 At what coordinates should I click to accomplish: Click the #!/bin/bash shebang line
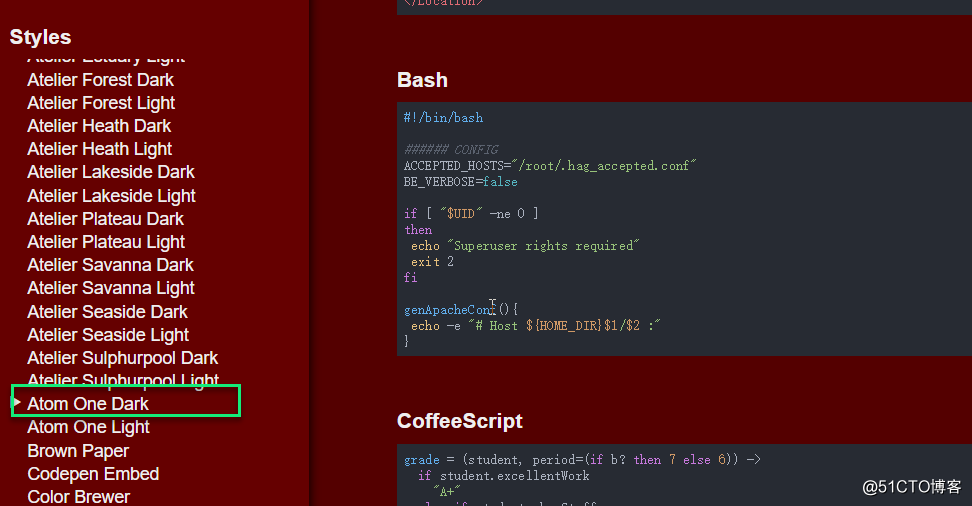coord(443,118)
